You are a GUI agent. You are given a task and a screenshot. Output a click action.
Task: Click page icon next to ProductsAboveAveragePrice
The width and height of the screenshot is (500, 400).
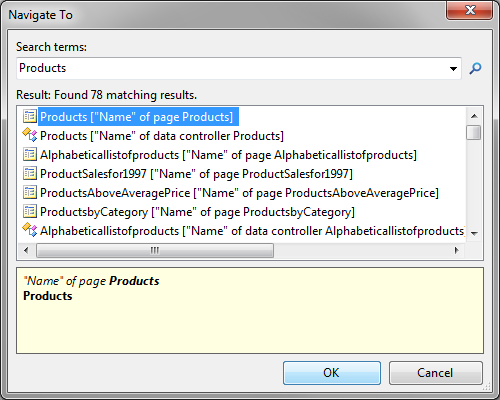[30, 192]
